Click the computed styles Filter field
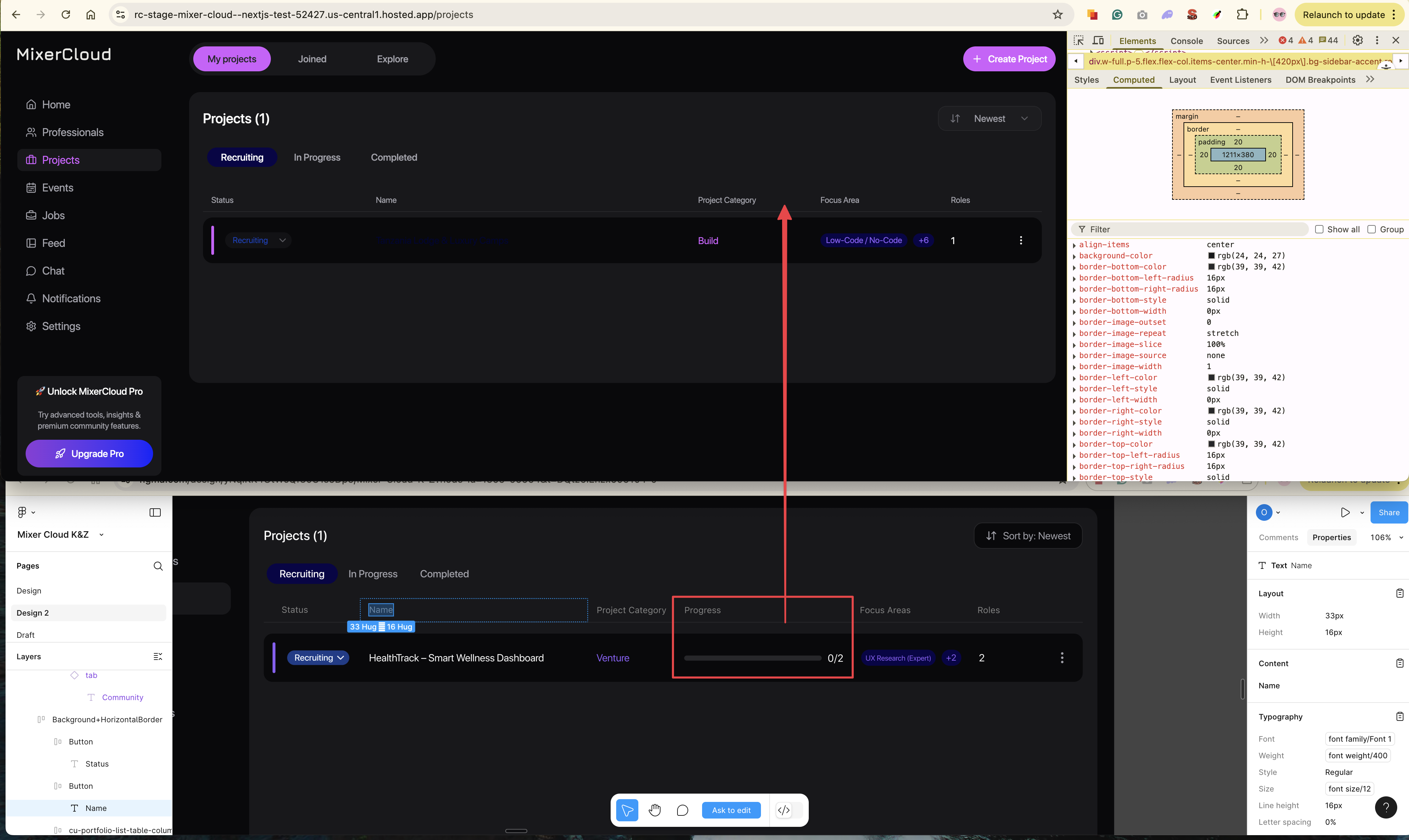Viewport: 1409px width, 840px height. [x=1195, y=229]
